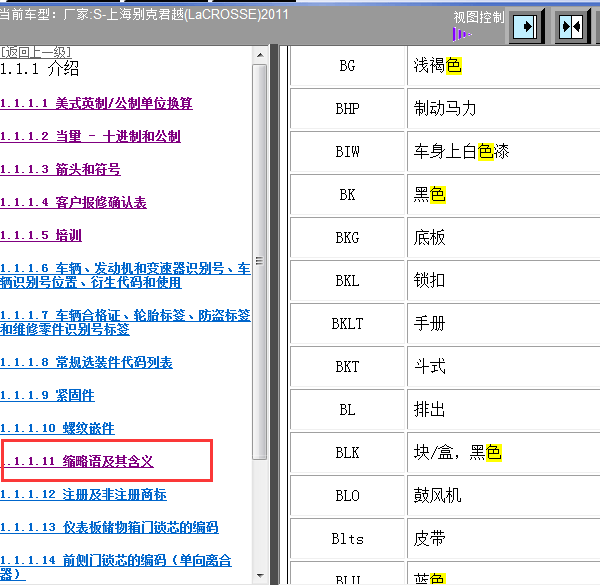Open section 1.1.1.8 常规选装件代码列表

(86, 362)
